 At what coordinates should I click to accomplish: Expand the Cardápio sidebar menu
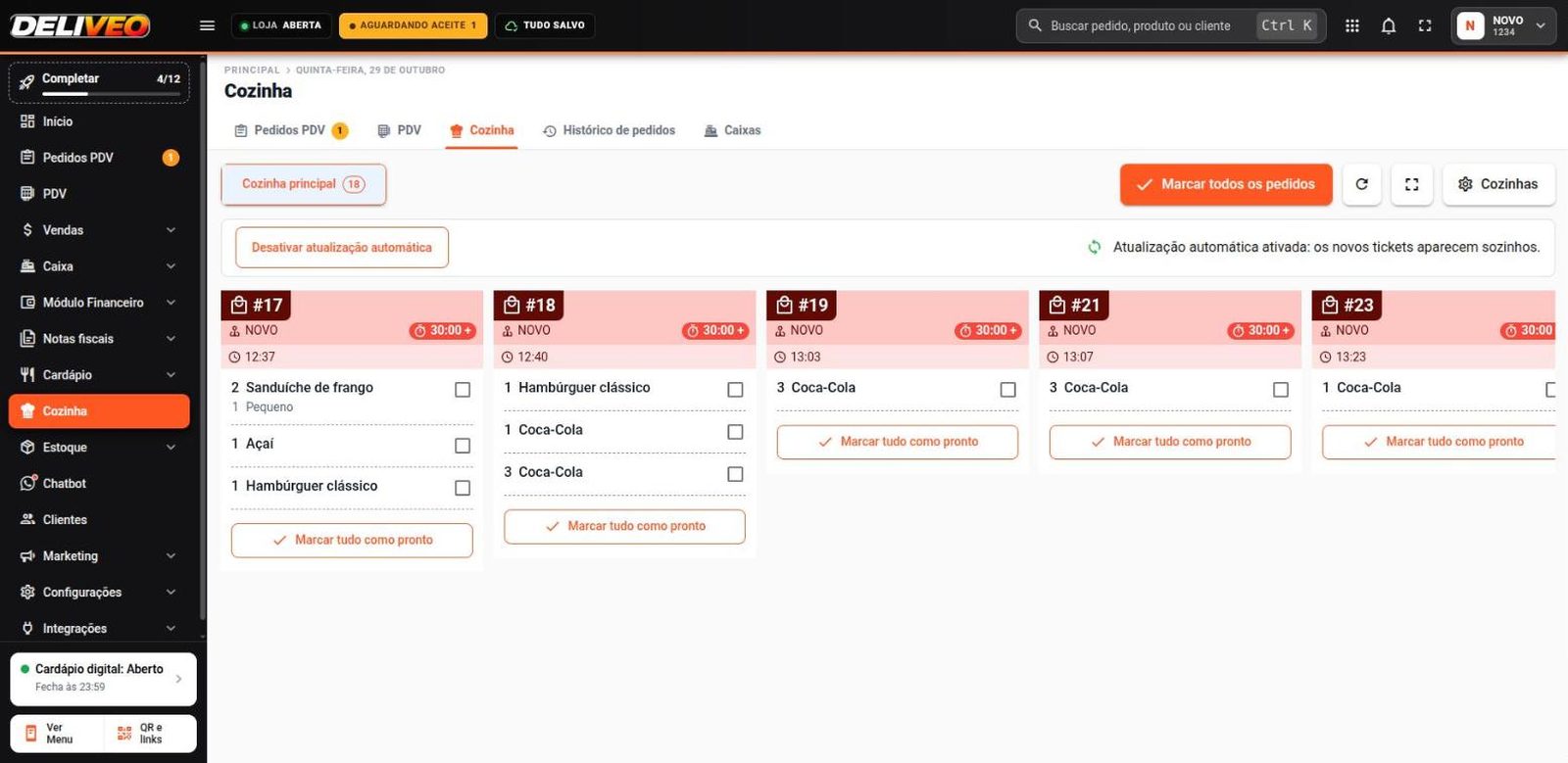pyautogui.click(x=99, y=375)
